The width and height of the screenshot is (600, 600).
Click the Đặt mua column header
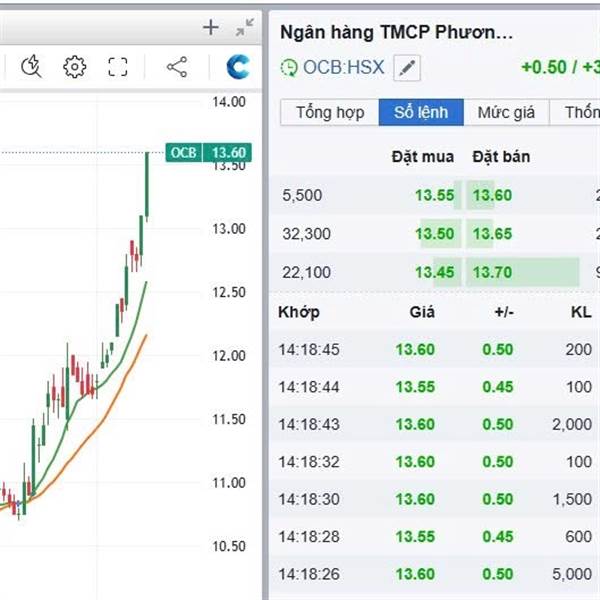click(422, 157)
